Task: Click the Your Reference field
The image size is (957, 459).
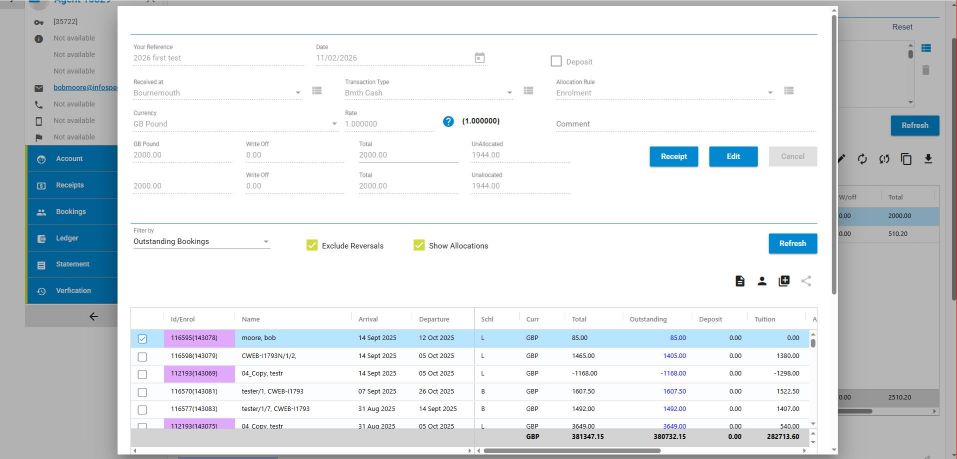Action: click(x=218, y=58)
